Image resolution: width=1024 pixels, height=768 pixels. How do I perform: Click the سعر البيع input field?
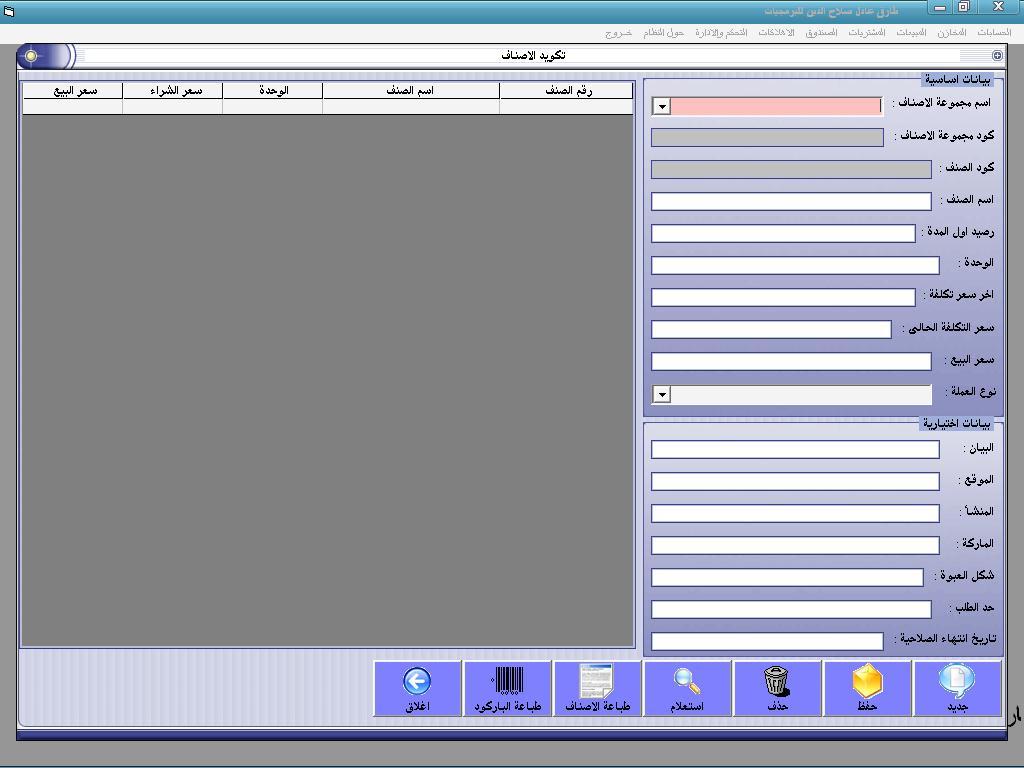coord(791,362)
